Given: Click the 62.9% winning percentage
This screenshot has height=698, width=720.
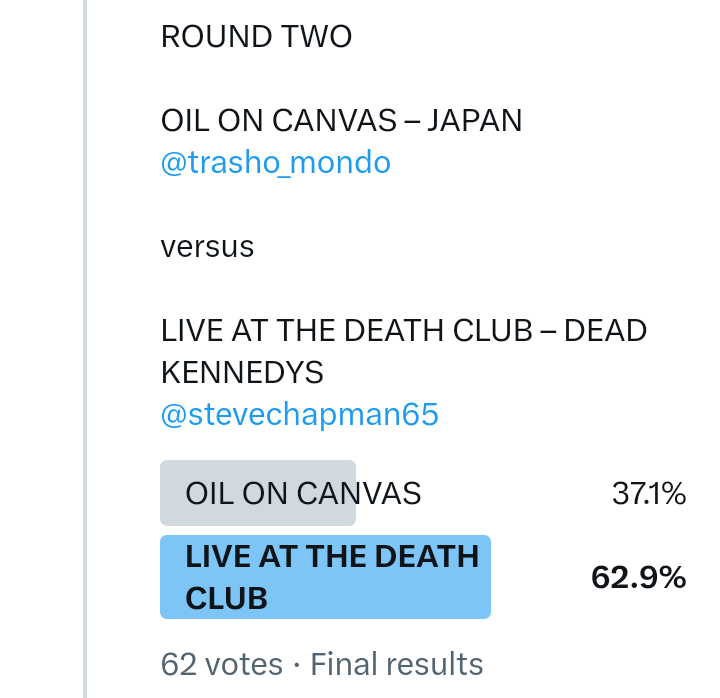Looking at the screenshot, I should coord(638,577).
